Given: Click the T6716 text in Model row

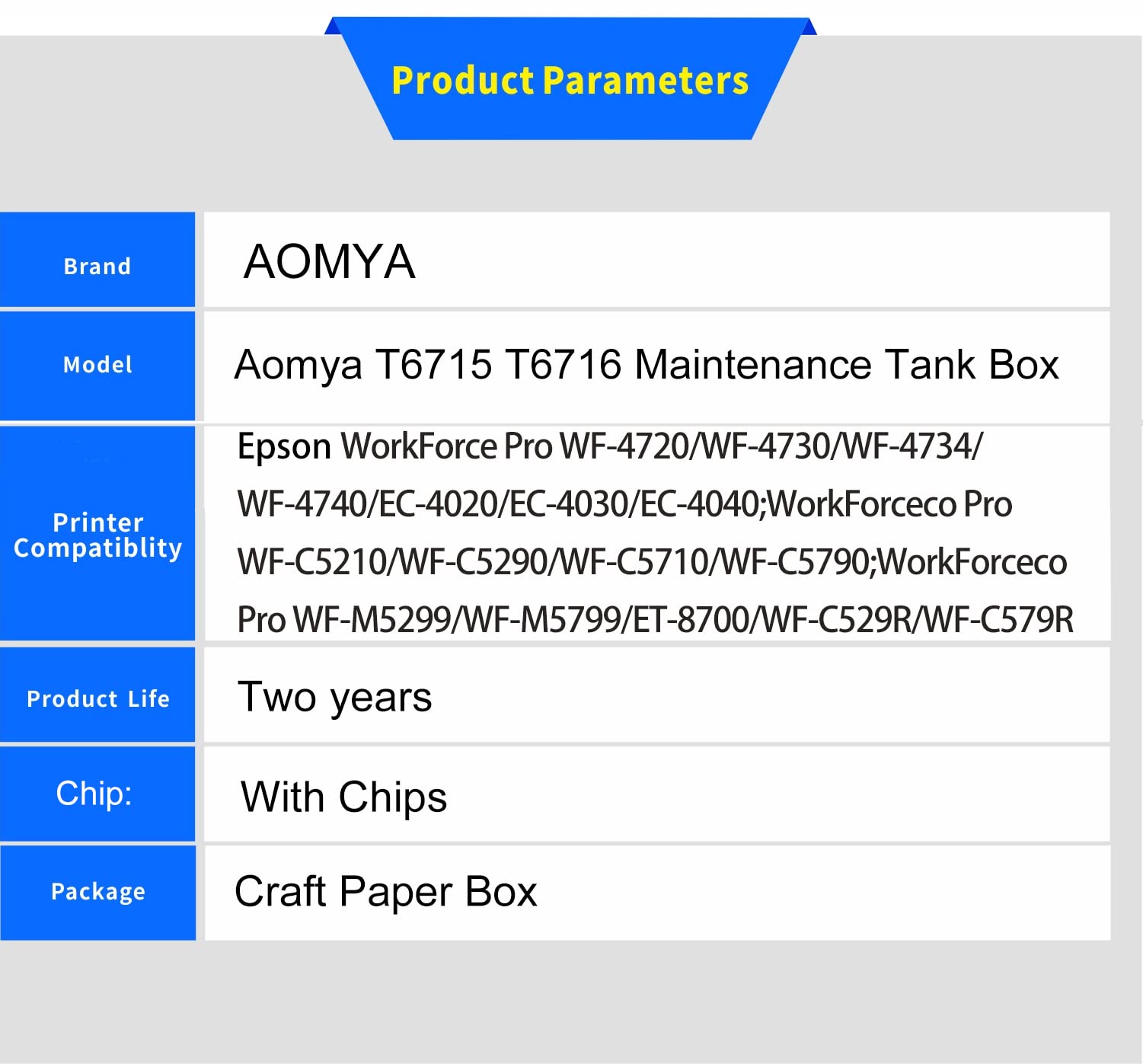Looking at the screenshot, I should 563,365.
